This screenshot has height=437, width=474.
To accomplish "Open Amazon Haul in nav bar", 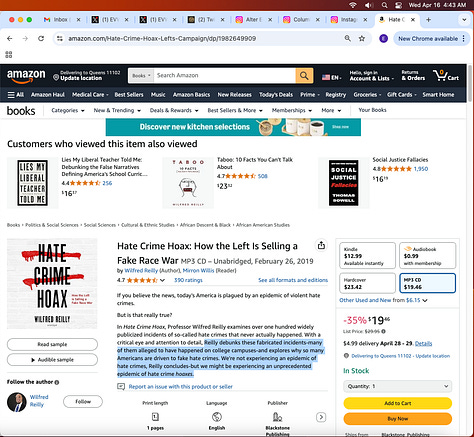I will pos(48,95).
